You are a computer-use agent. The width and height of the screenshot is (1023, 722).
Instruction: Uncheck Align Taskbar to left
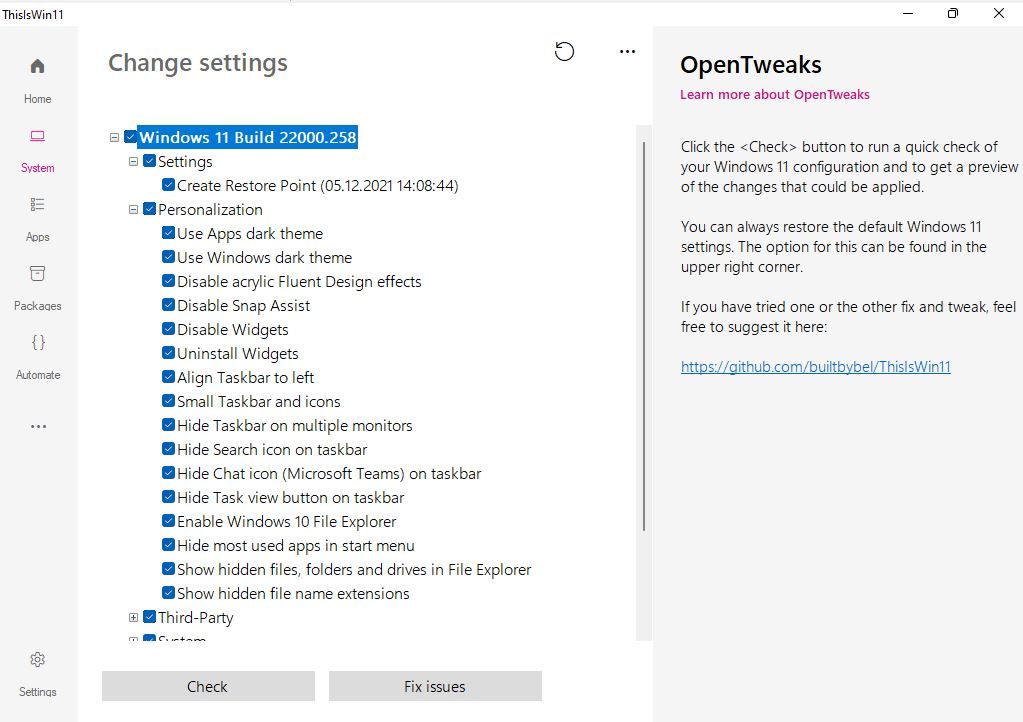point(168,378)
